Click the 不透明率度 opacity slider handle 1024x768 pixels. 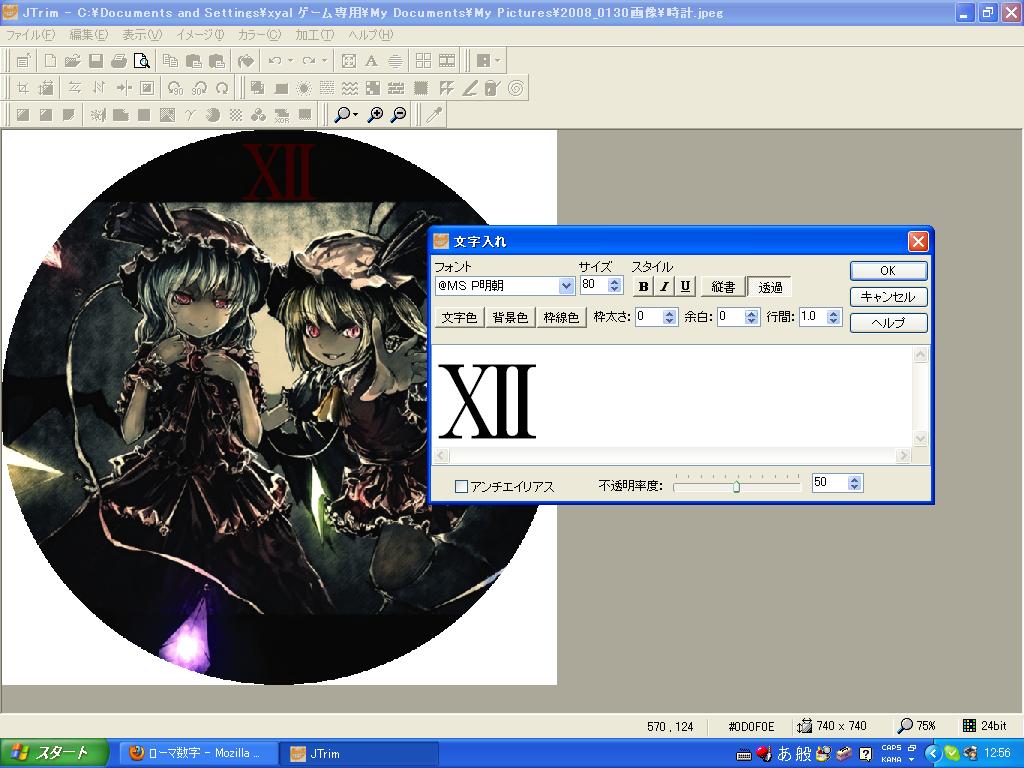(737, 487)
